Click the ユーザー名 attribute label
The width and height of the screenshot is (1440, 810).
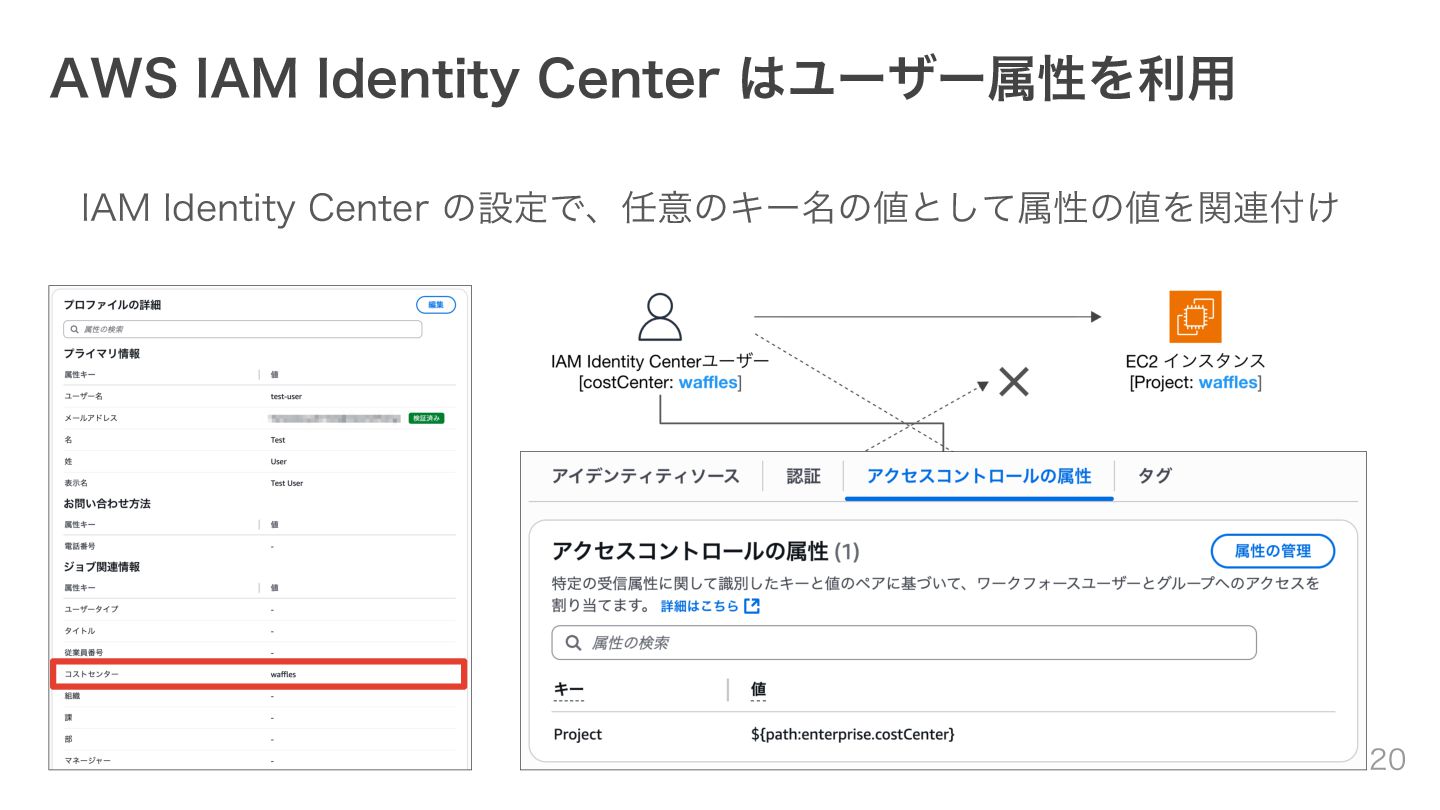[83, 397]
